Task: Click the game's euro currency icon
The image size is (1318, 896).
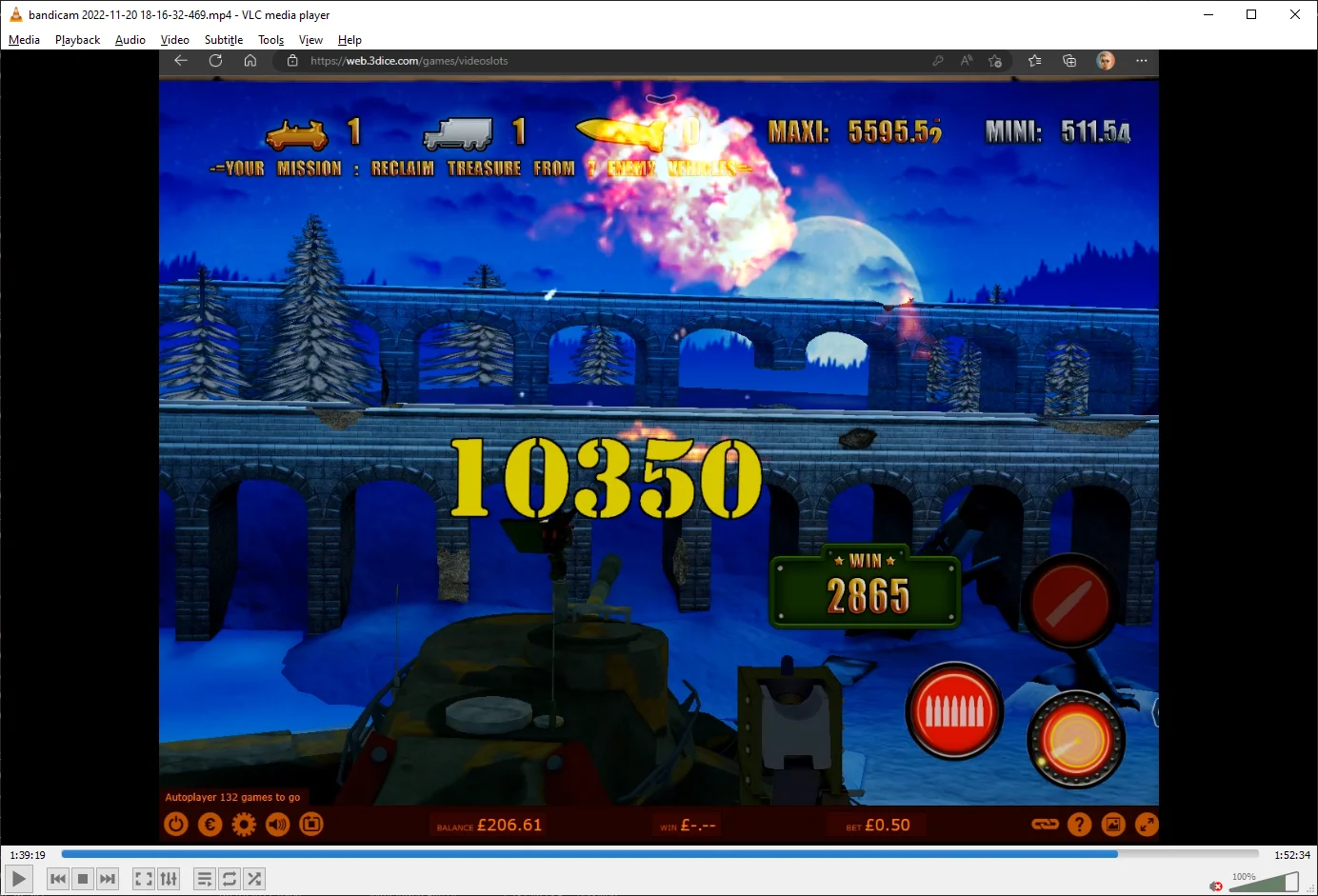Action: click(210, 825)
